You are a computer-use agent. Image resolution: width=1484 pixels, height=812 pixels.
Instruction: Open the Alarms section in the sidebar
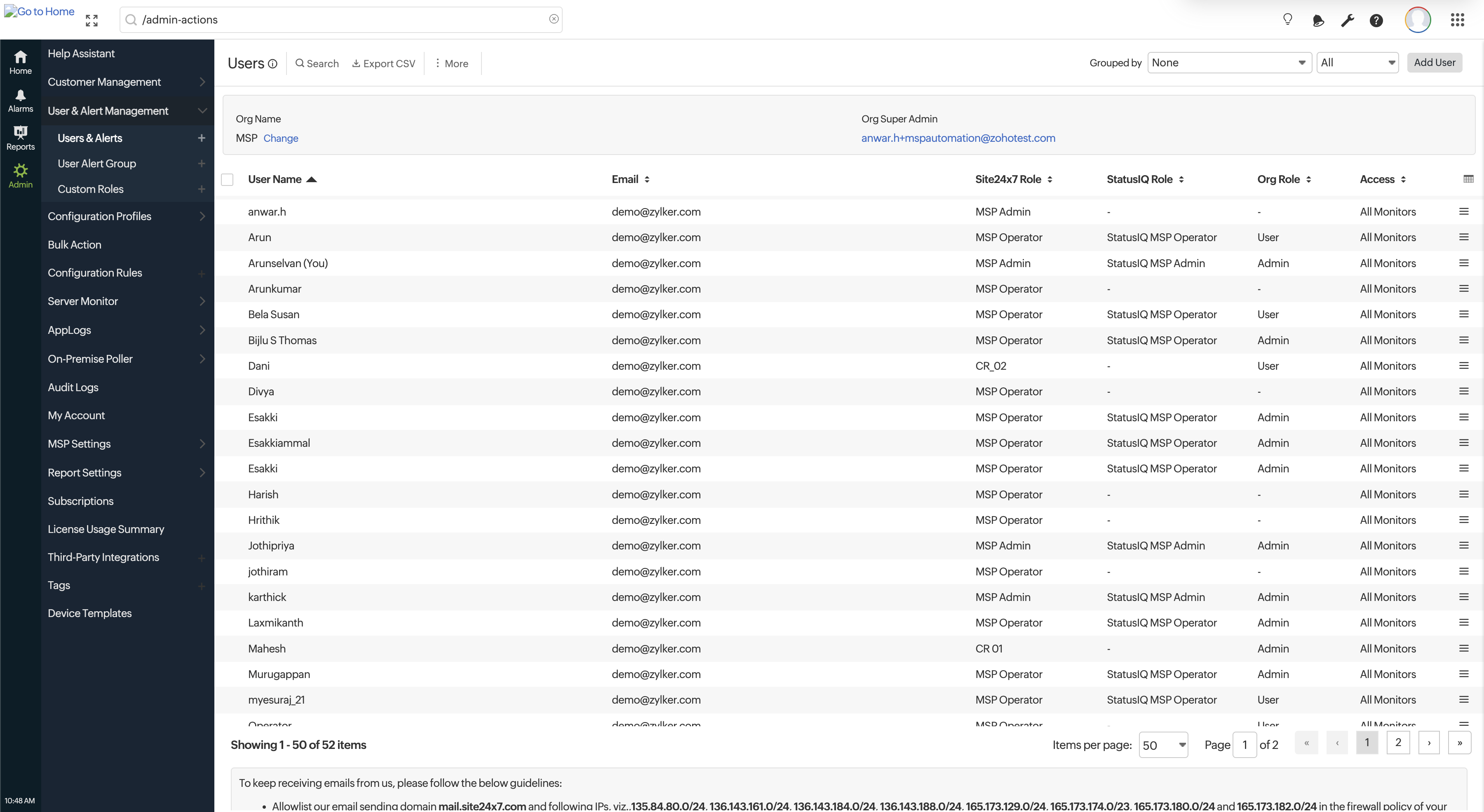pos(21,100)
